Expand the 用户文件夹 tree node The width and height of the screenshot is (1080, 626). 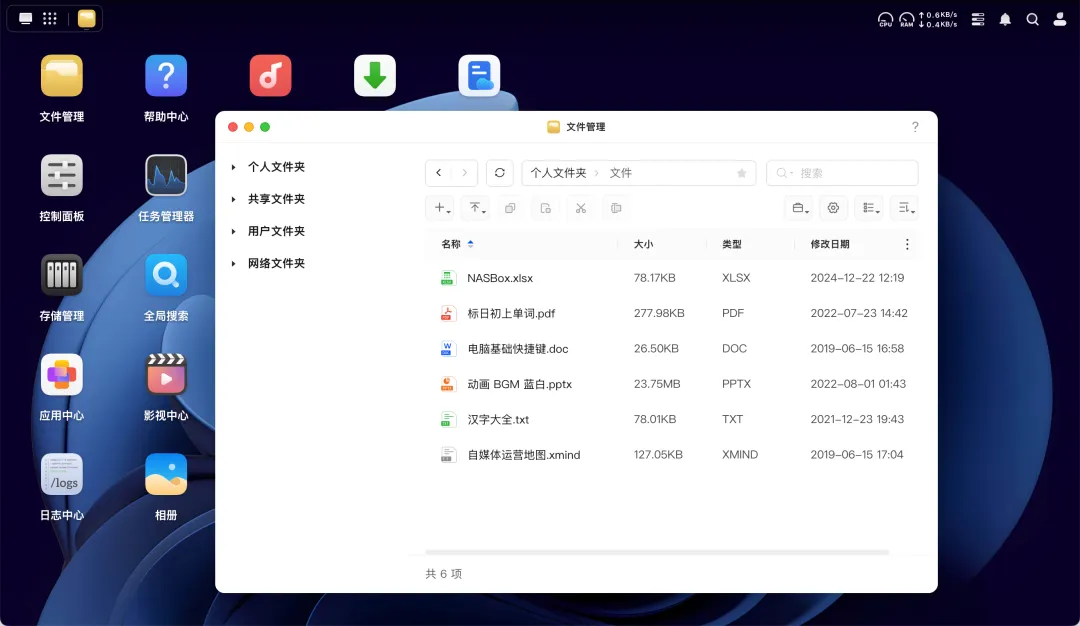pos(233,231)
